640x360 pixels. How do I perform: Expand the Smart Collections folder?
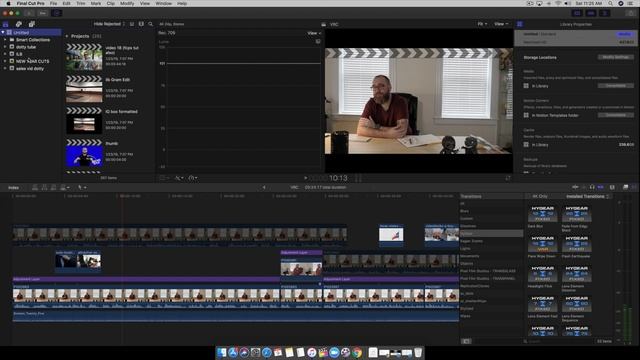coord(5,40)
